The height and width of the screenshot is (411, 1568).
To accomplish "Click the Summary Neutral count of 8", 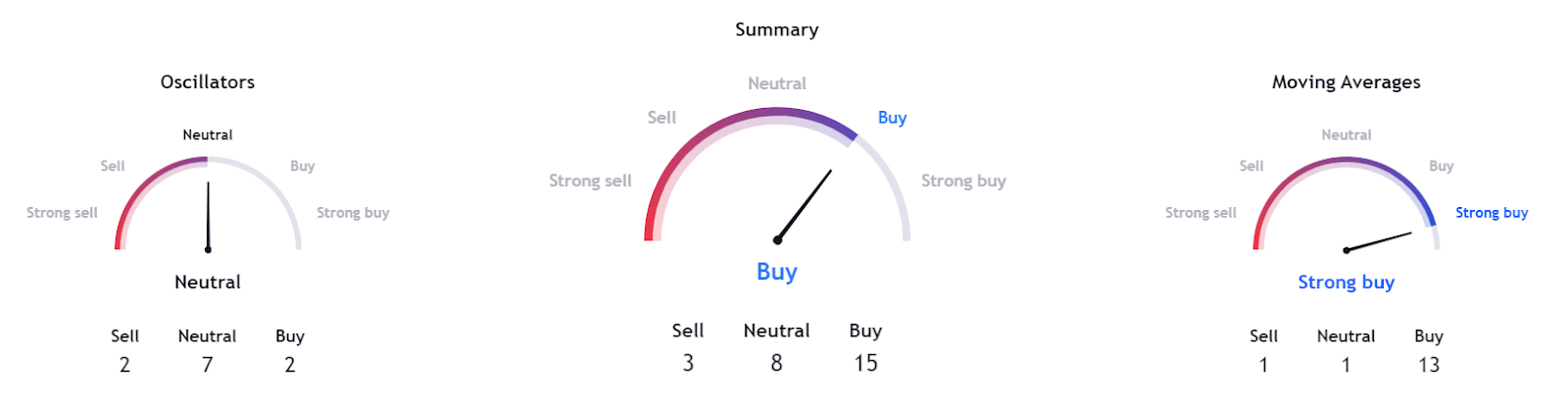I will pos(776,363).
